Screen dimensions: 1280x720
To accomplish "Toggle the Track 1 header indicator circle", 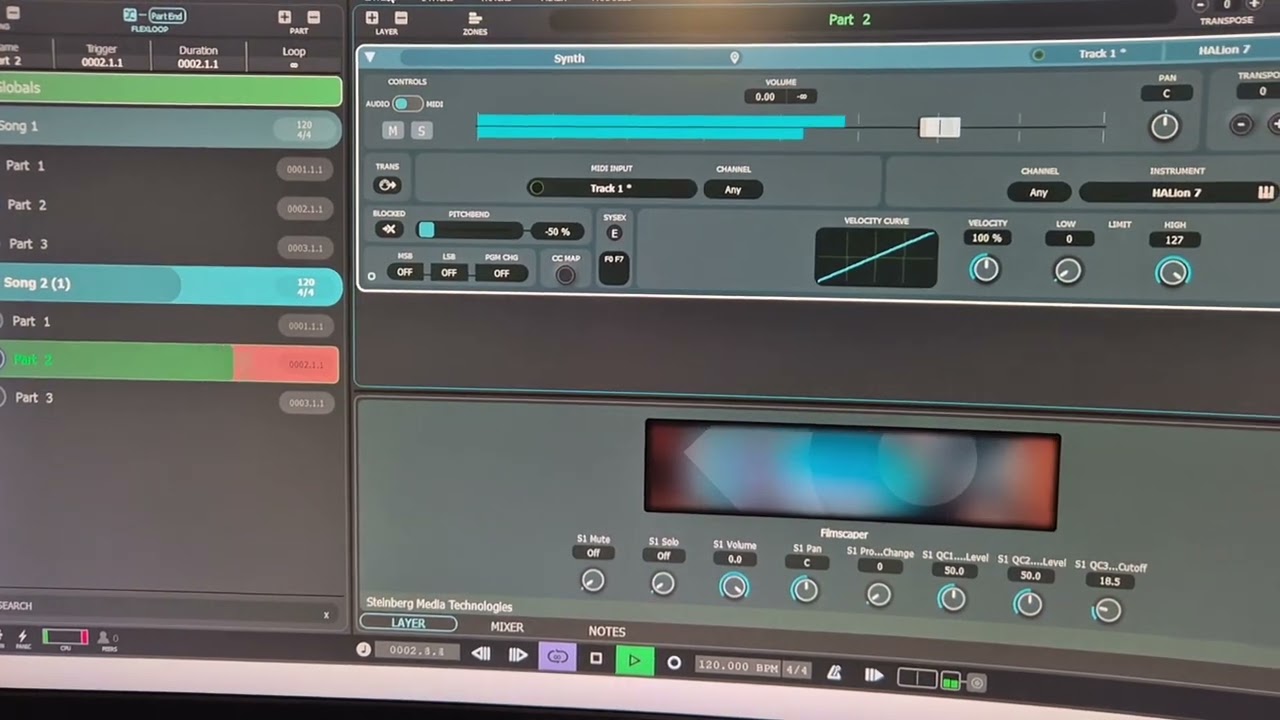I will click(1038, 54).
